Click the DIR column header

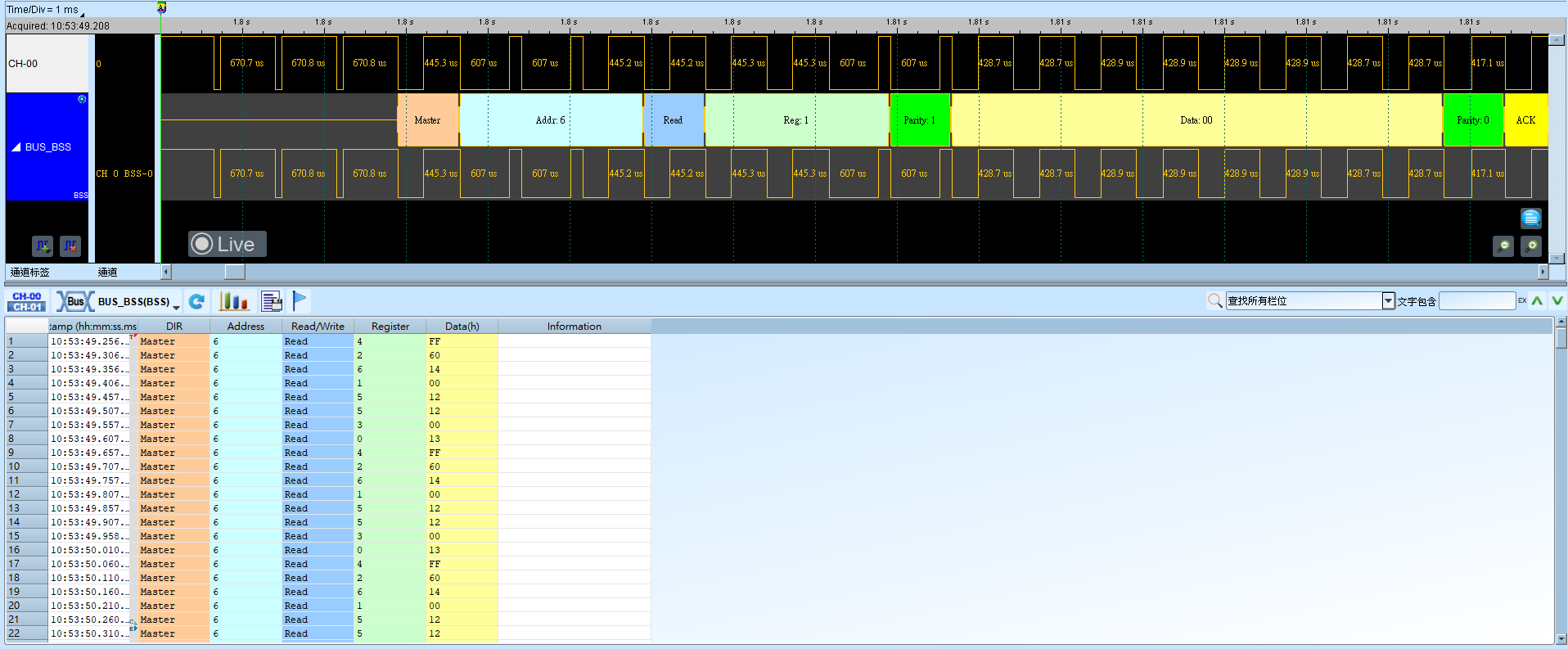click(x=174, y=327)
